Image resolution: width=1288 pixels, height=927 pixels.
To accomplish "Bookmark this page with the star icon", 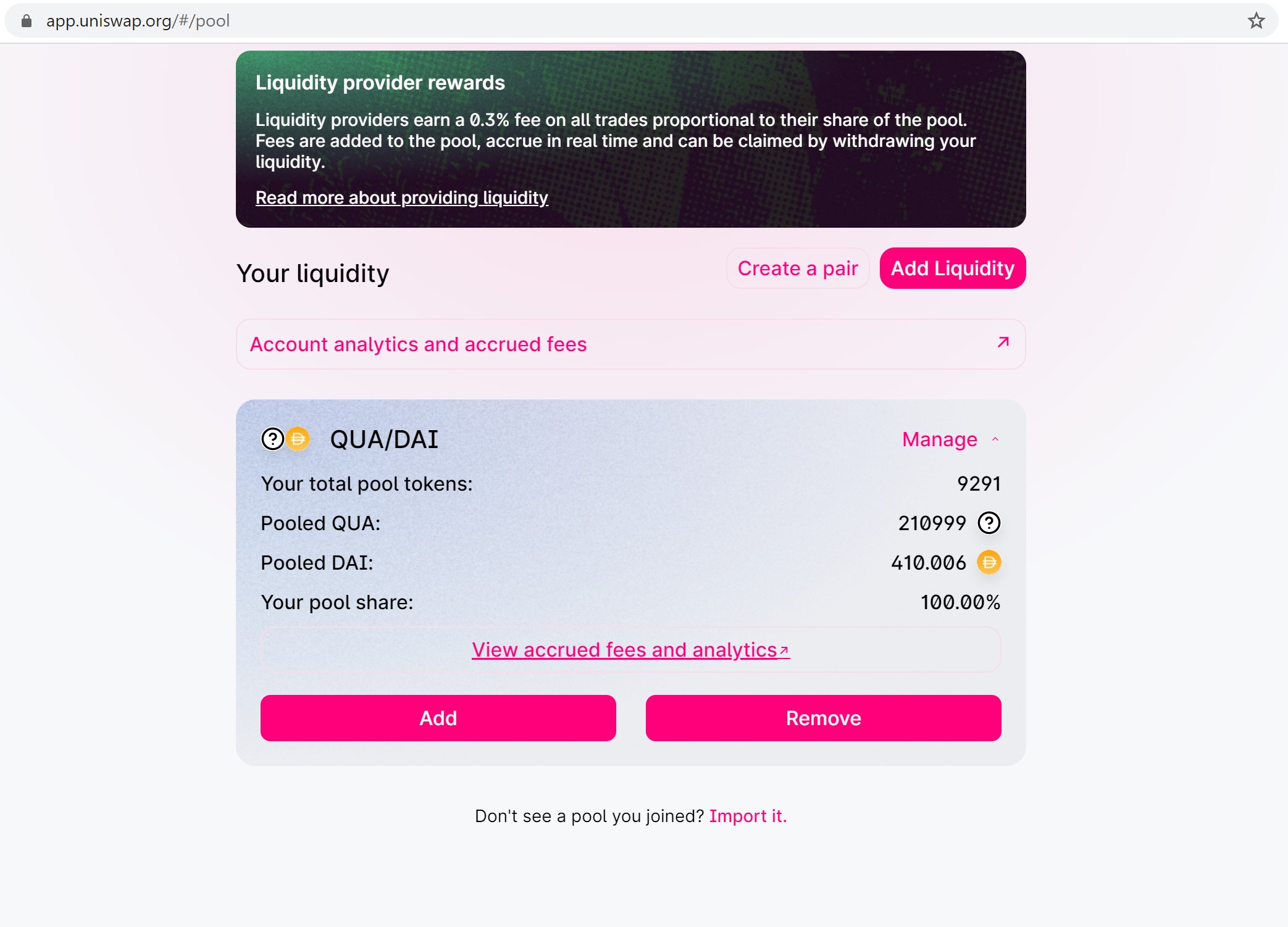I will tap(1256, 21).
